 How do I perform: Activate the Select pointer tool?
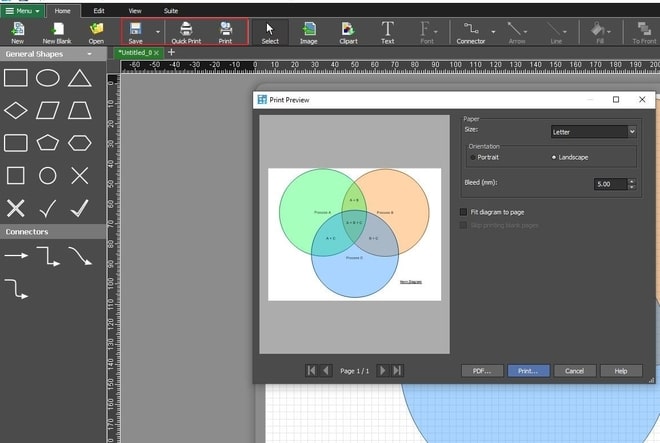point(270,33)
